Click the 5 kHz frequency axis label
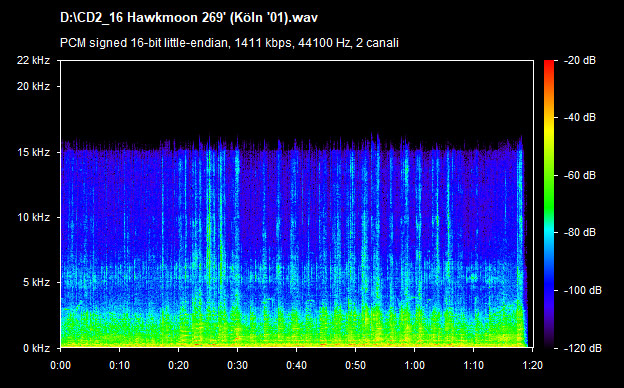The image size is (624, 388). click(x=36, y=283)
